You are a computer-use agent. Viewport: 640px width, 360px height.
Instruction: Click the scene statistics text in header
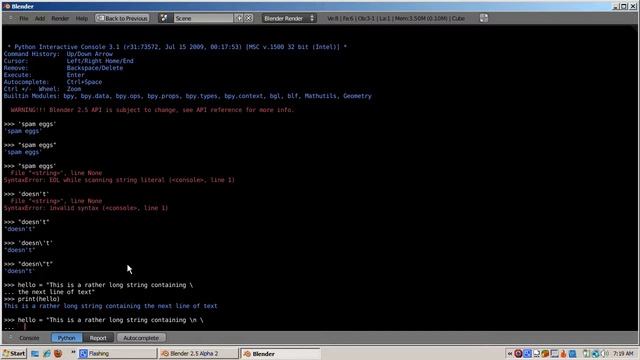pos(396,18)
